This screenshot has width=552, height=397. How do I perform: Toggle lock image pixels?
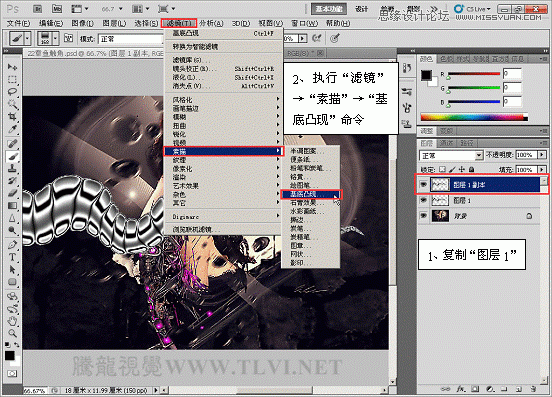coord(452,169)
